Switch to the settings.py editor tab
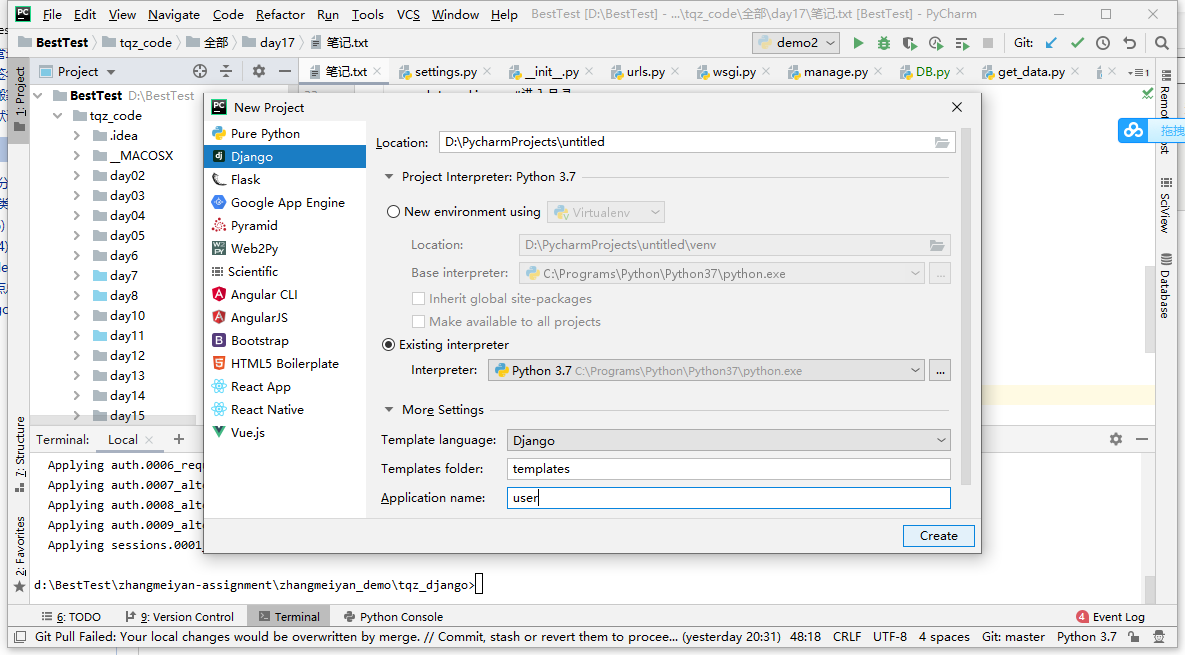 (x=445, y=72)
